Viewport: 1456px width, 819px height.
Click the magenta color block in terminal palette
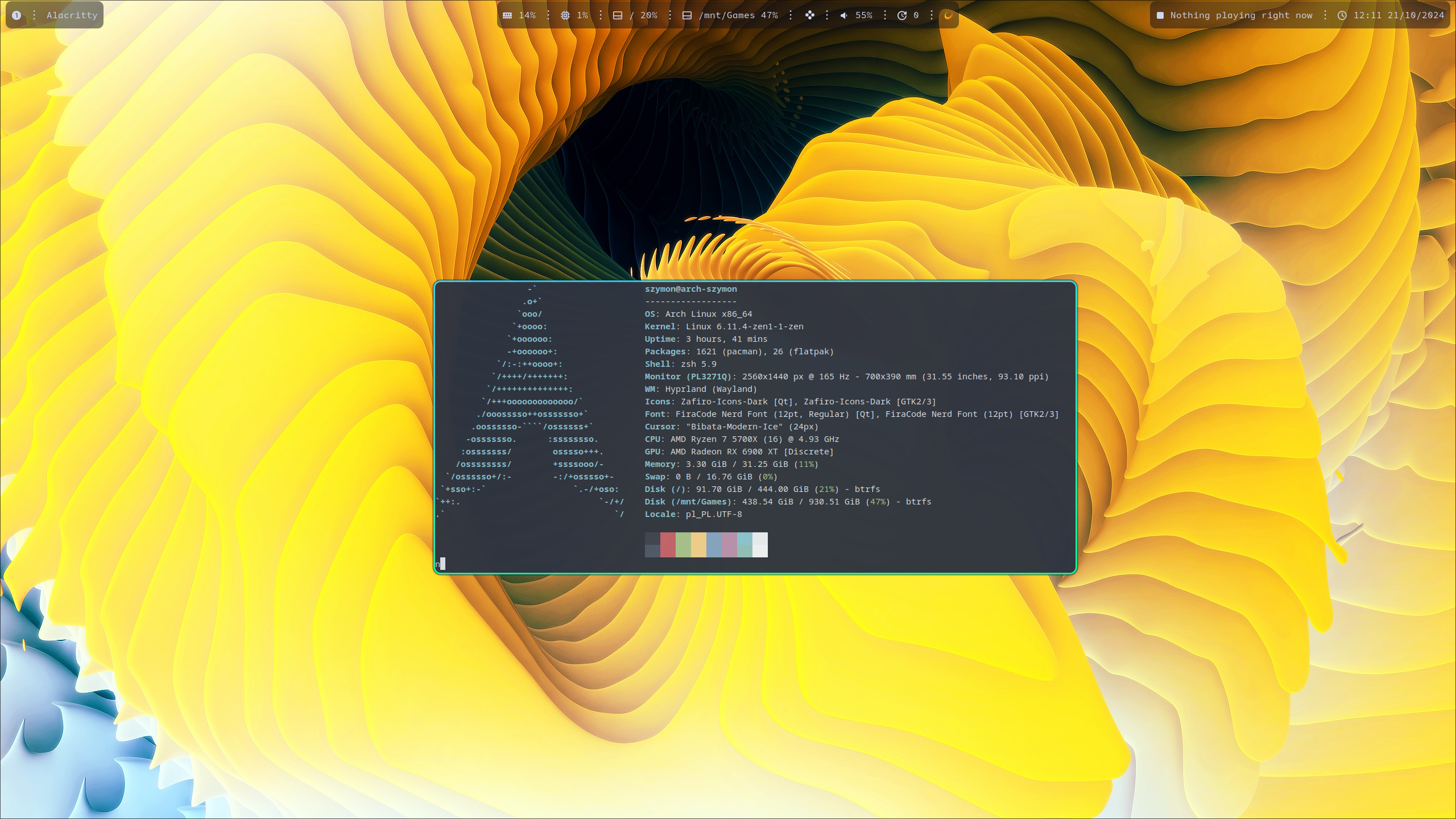click(729, 545)
